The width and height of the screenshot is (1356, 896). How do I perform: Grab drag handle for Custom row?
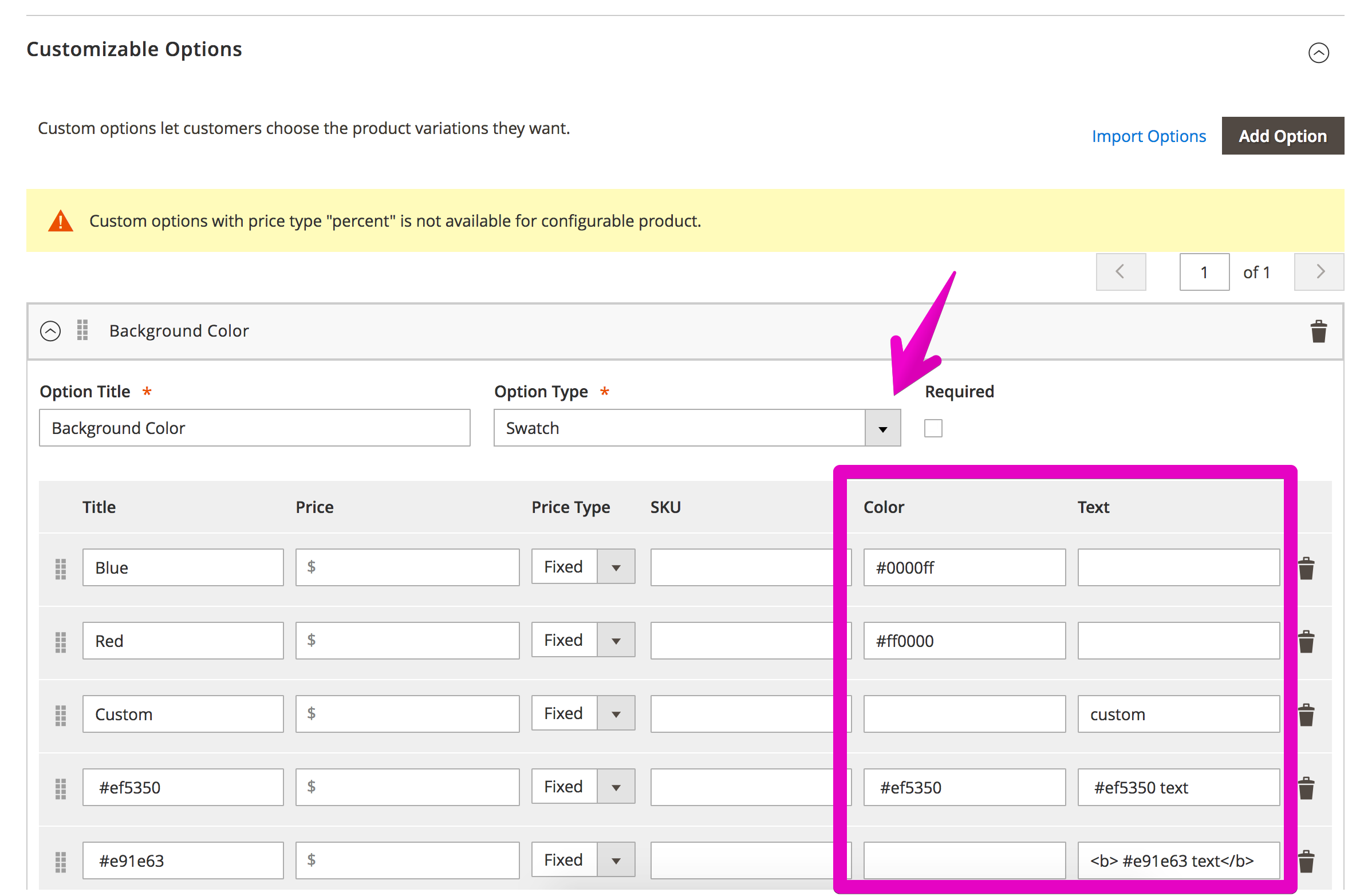coord(61,715)
